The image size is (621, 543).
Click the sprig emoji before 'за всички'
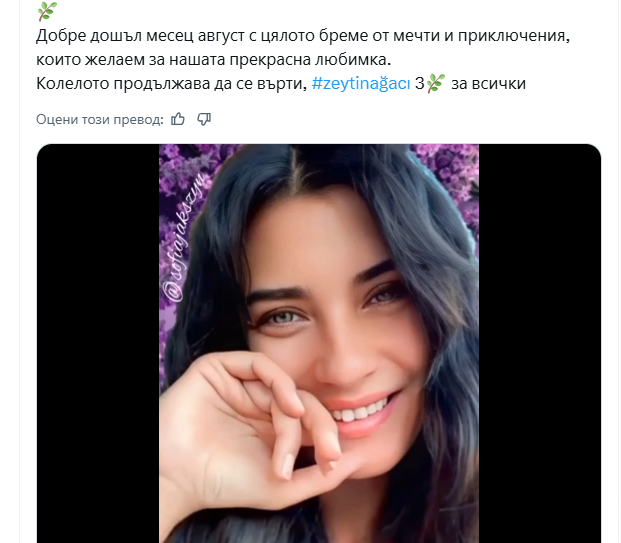[x=436, y=83]
